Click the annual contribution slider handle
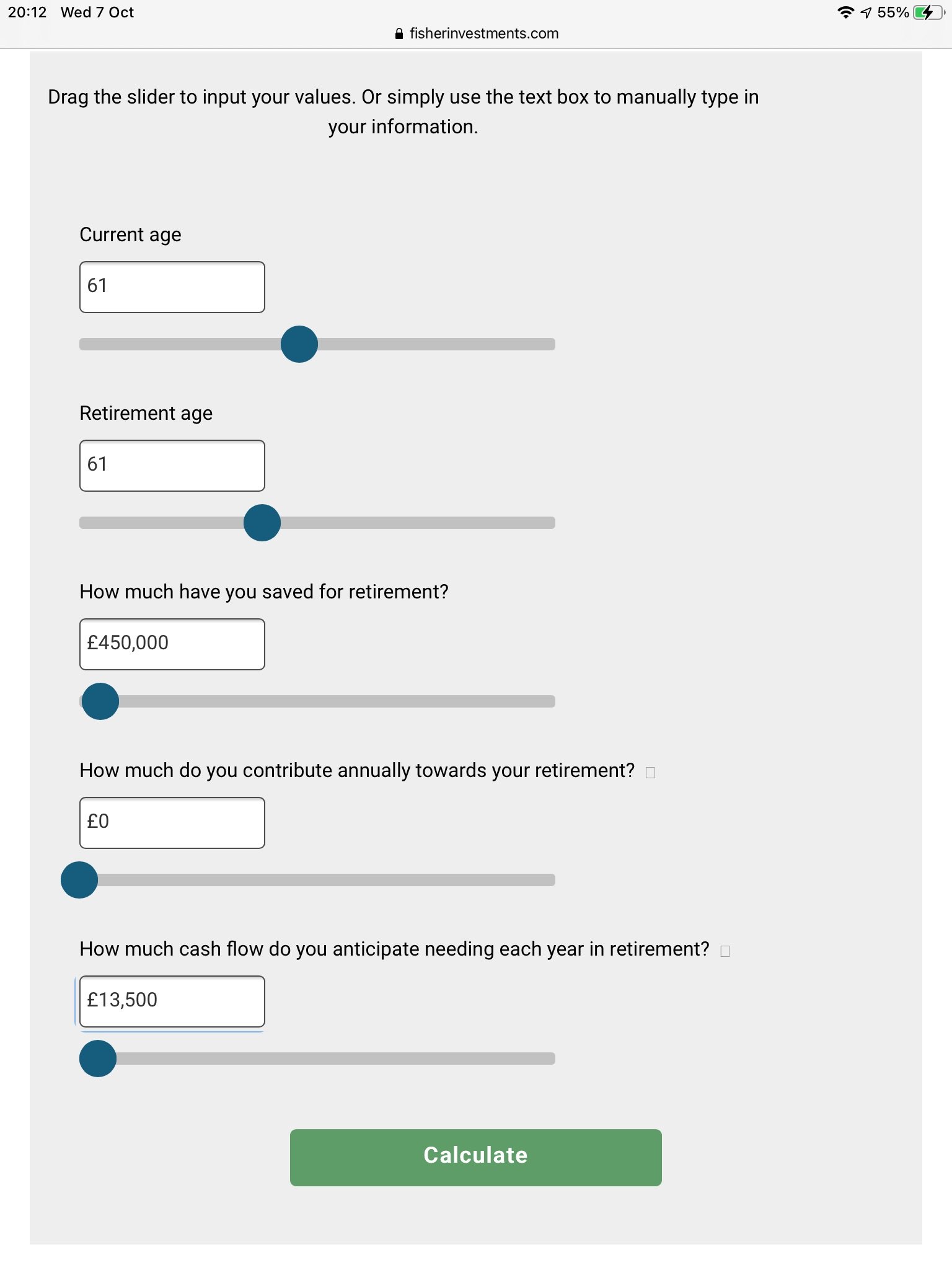Screen dimensions: 952x1270 point(79,880)
